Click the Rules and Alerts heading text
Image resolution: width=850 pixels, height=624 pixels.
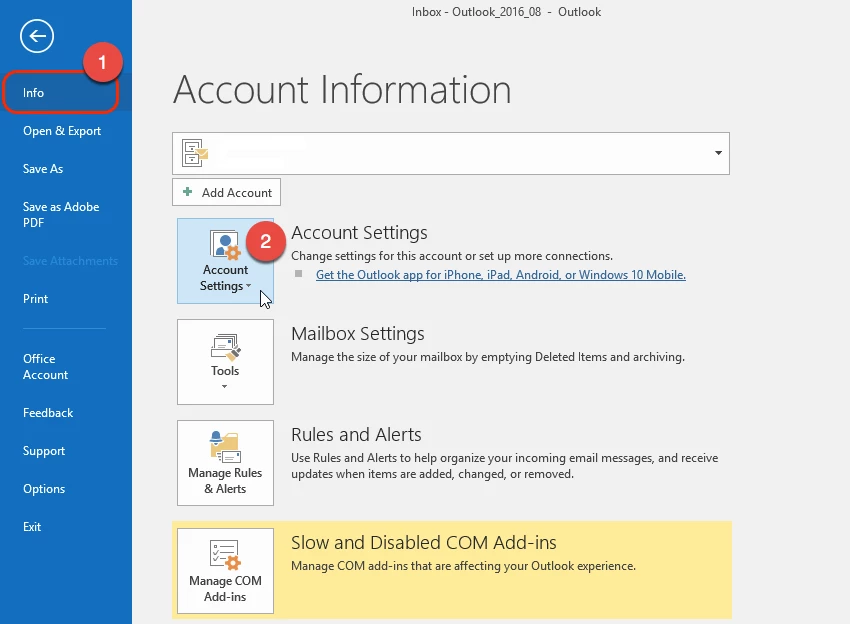[x=356, y=434]
